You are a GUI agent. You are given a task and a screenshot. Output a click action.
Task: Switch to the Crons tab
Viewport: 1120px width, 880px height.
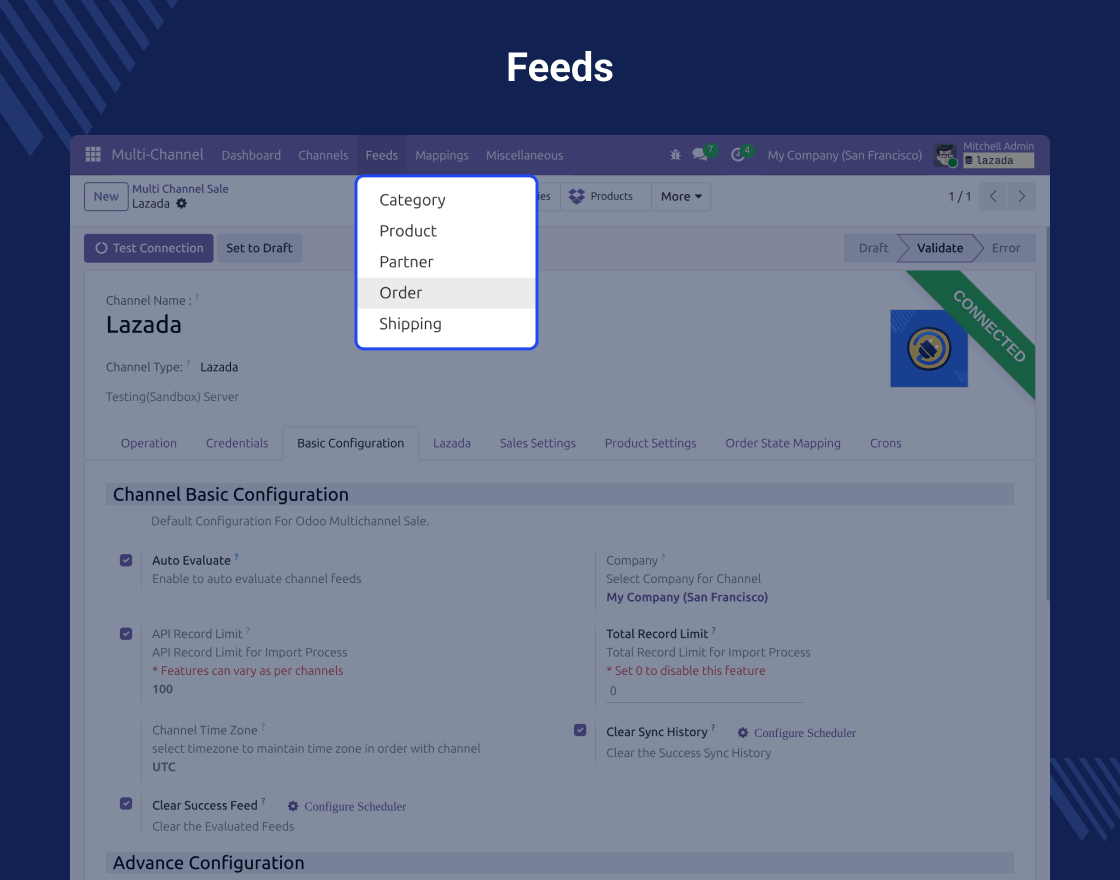tap(885, 443)
